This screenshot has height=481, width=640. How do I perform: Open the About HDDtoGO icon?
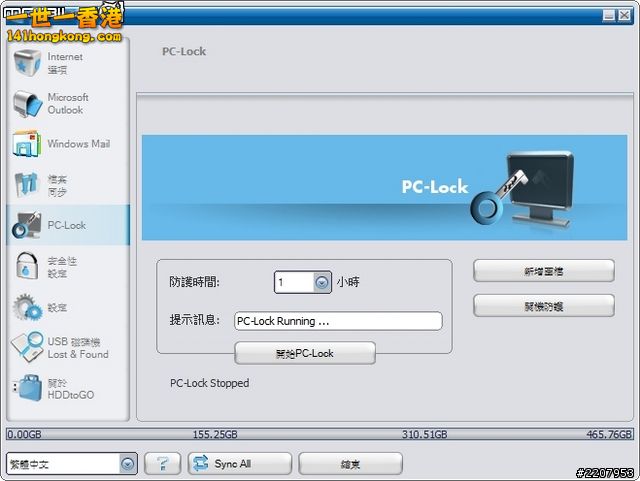26,388
